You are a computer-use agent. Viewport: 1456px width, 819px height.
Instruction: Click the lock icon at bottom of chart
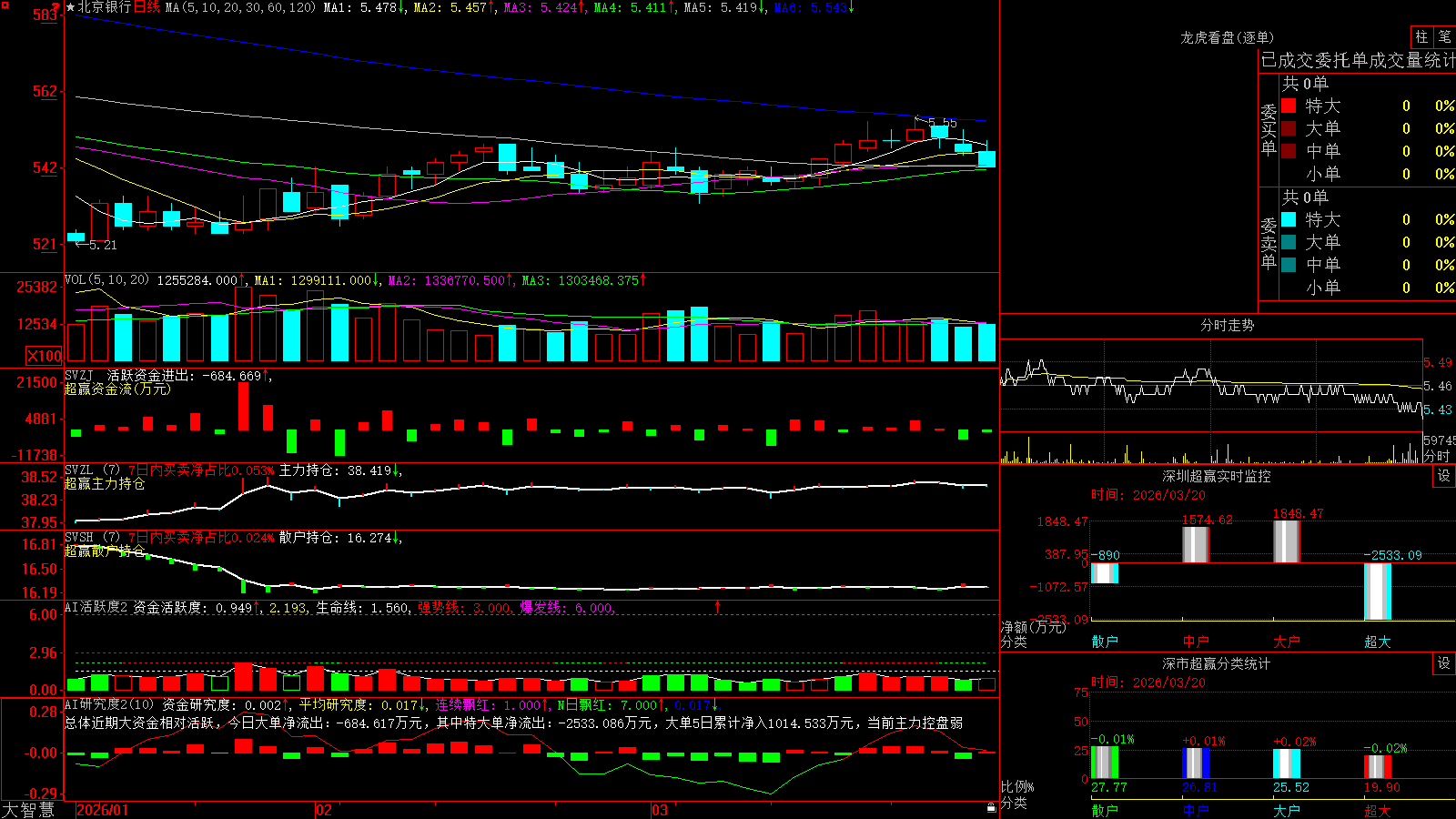click(x=991, y=807)
